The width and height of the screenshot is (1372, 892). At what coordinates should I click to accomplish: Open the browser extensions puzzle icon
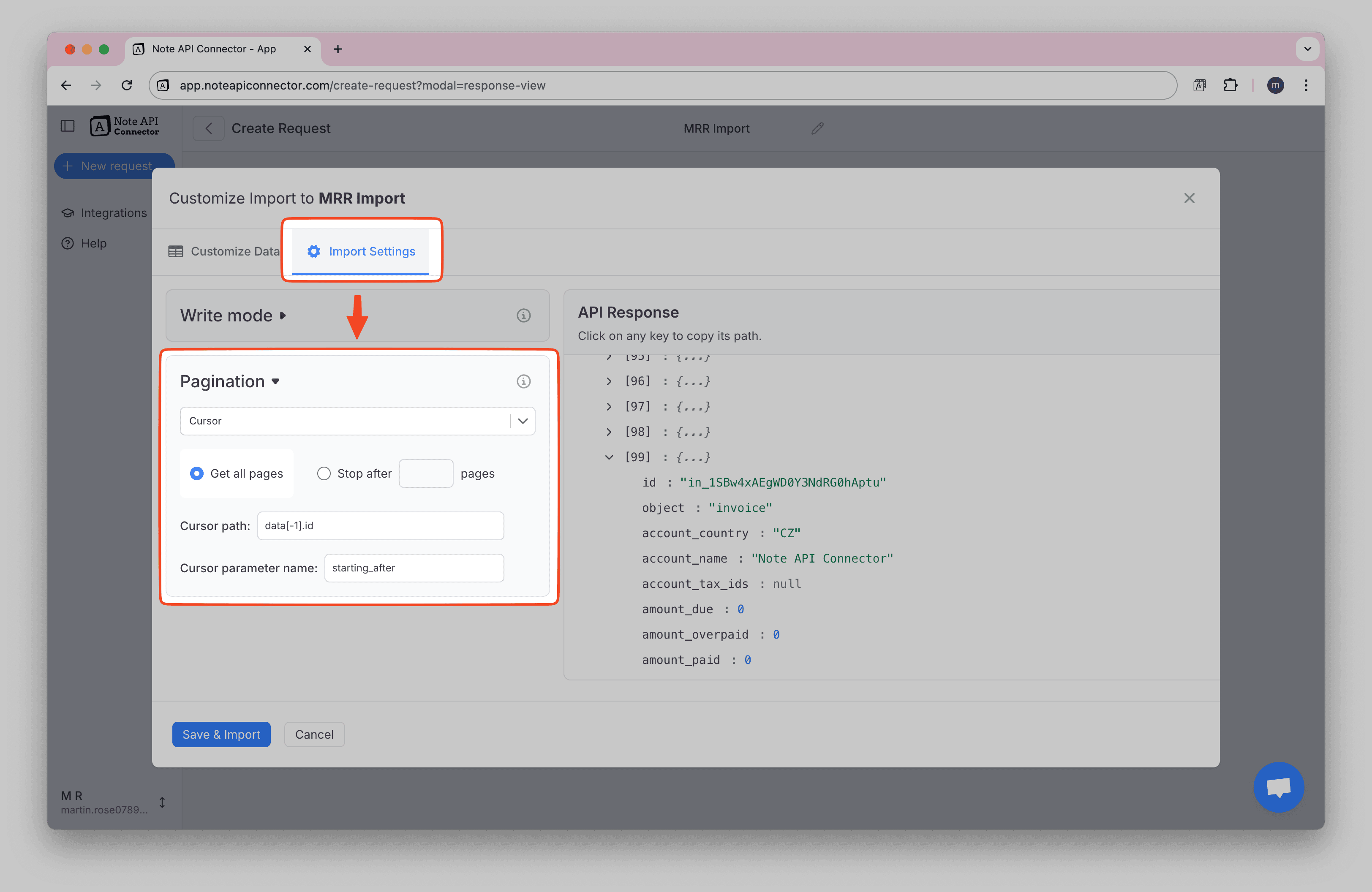[1230, 85]
